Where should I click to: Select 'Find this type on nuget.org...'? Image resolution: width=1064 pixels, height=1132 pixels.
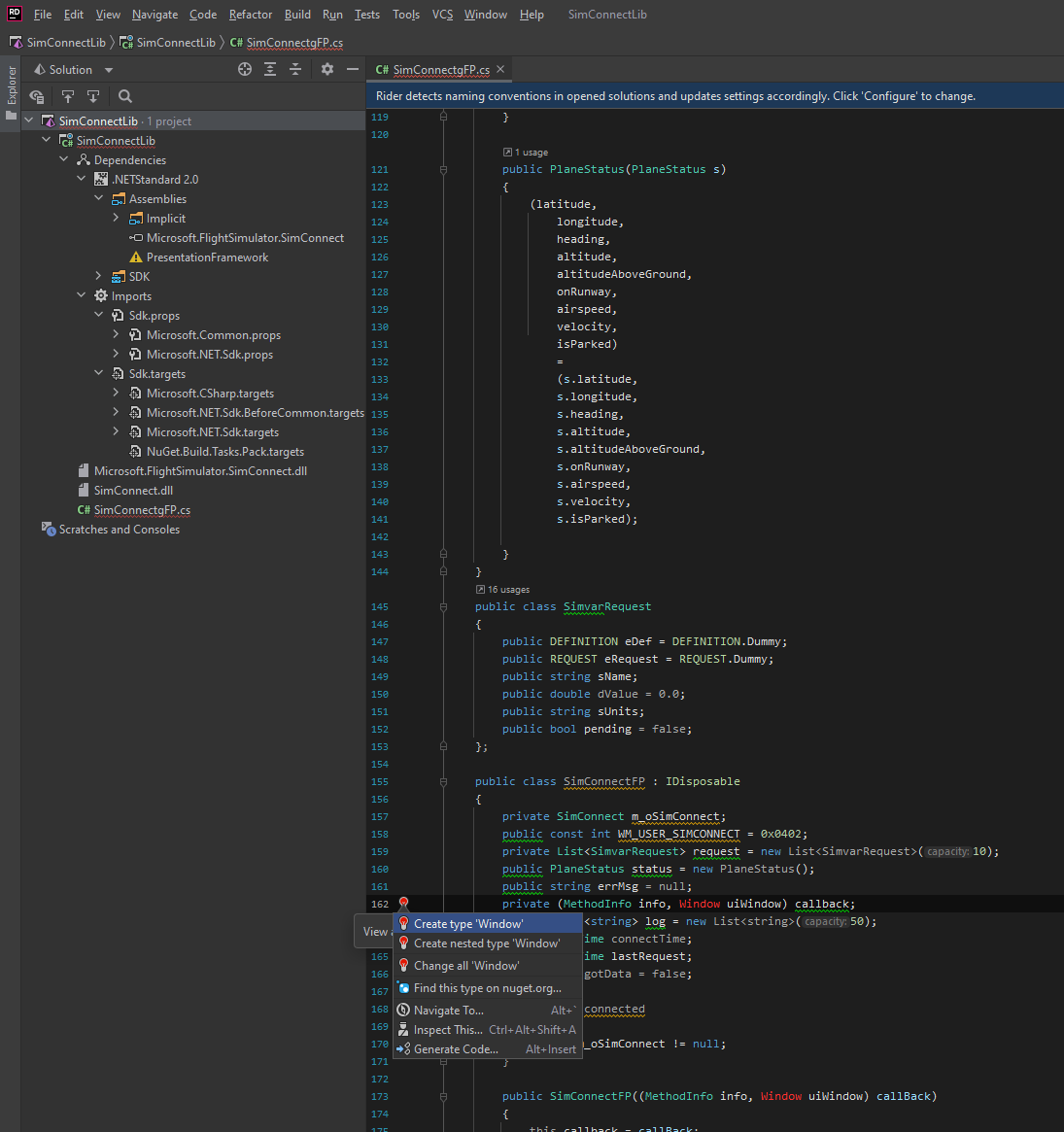point(487,988)
